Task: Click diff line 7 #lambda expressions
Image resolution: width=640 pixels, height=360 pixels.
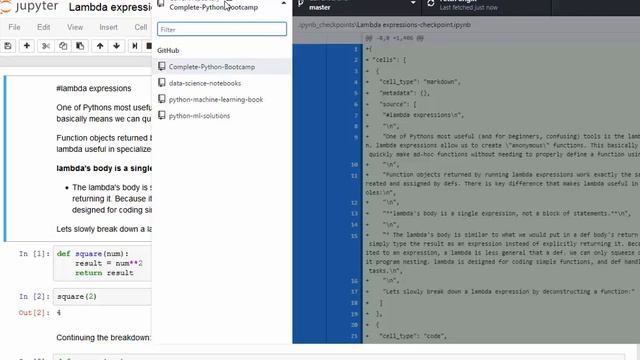Action: (423, 115)
